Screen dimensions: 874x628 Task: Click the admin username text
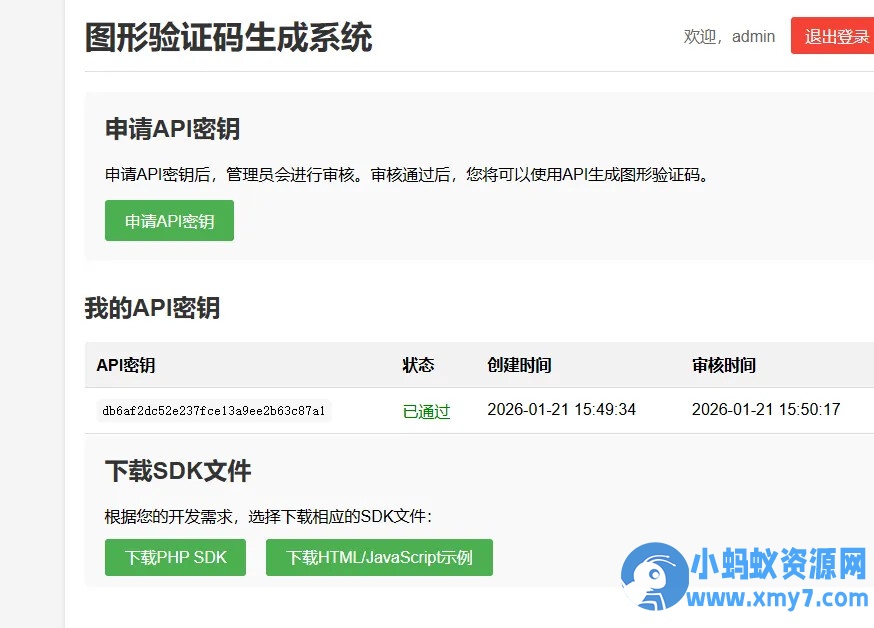click(x=753, y=37)
